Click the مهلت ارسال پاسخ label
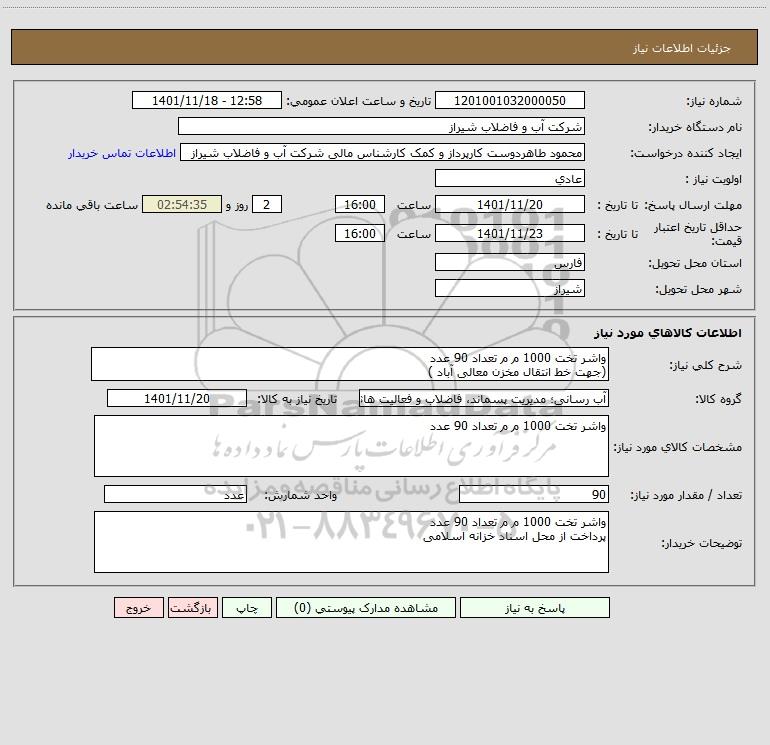The image size is (770, 745). point(692,205)
